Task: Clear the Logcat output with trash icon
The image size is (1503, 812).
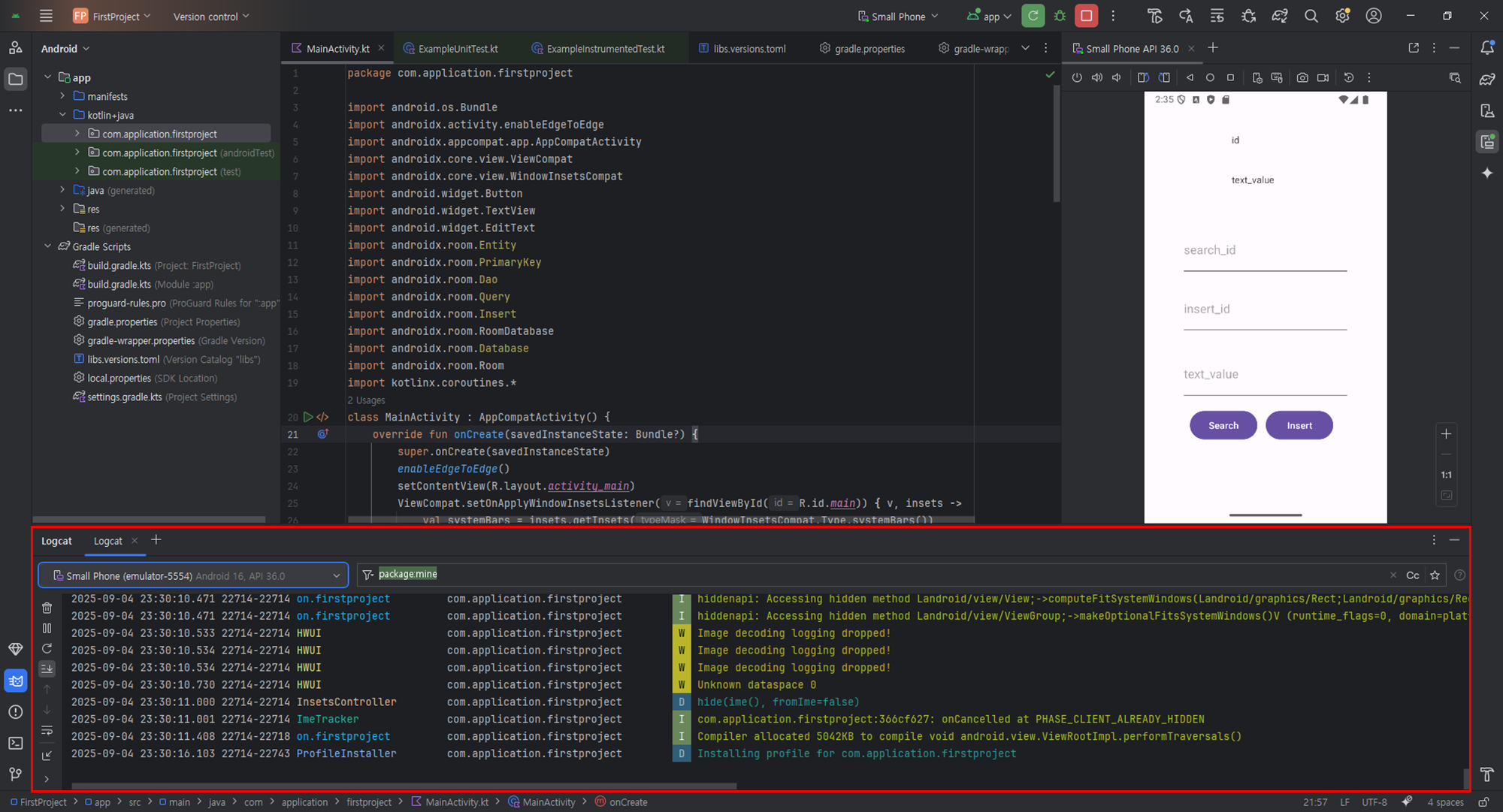Action: pos(47,608)
